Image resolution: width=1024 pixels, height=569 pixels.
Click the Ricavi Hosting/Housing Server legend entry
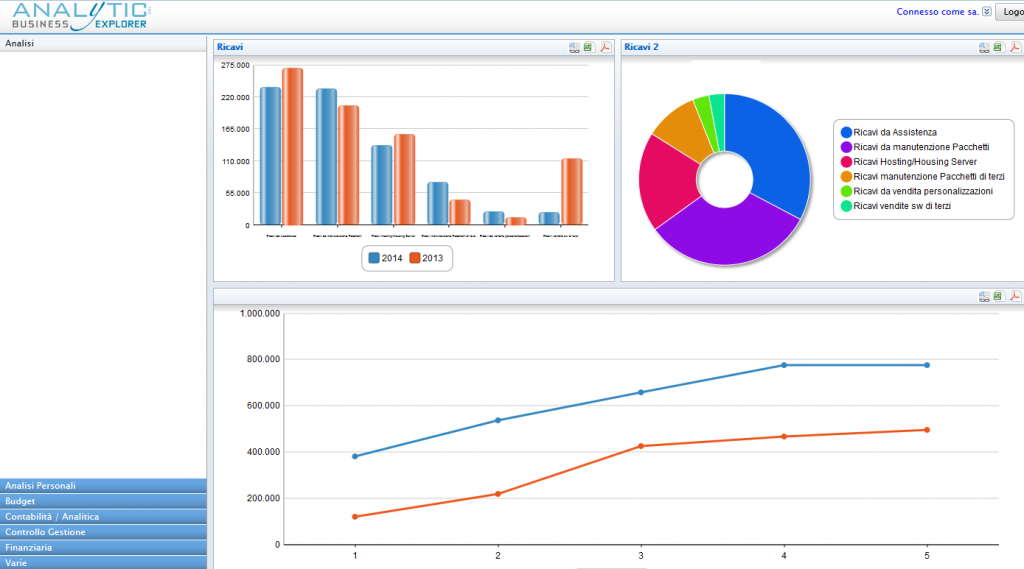tap(909, 162)
